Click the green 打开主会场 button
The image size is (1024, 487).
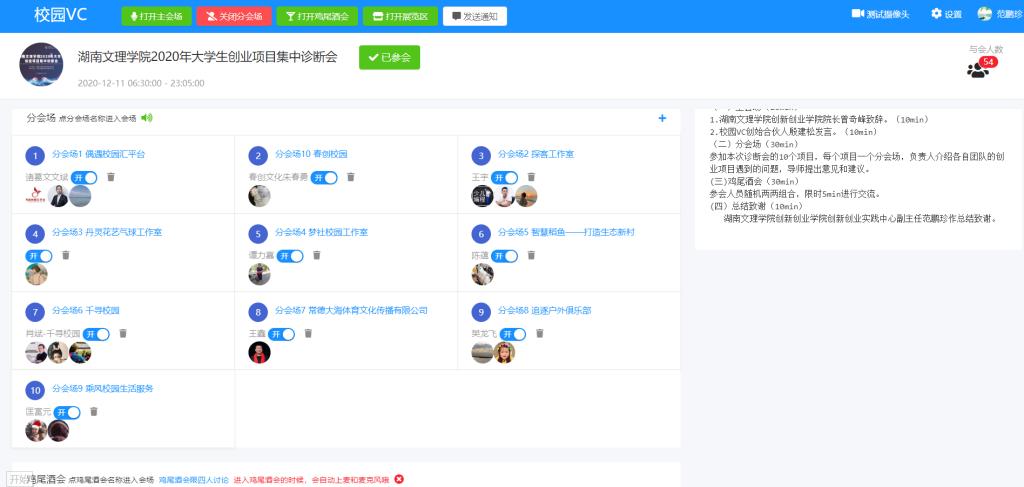[155, 16]
